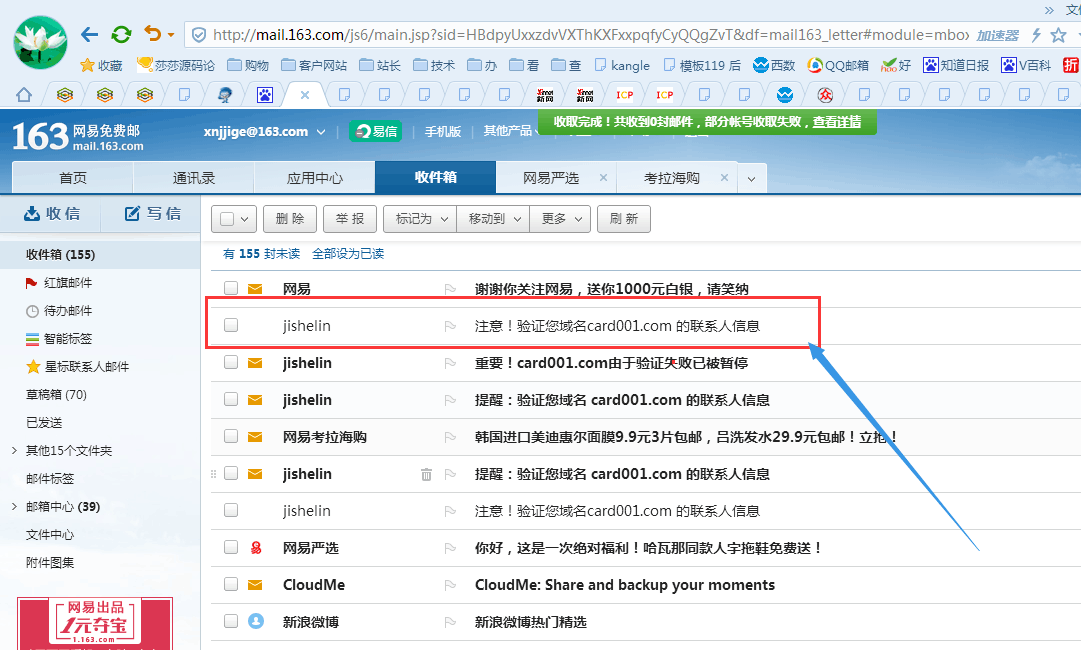Open the select-all checkbox dropdown arrow
Screen dimensions: 1081x650
click(245, 219)
